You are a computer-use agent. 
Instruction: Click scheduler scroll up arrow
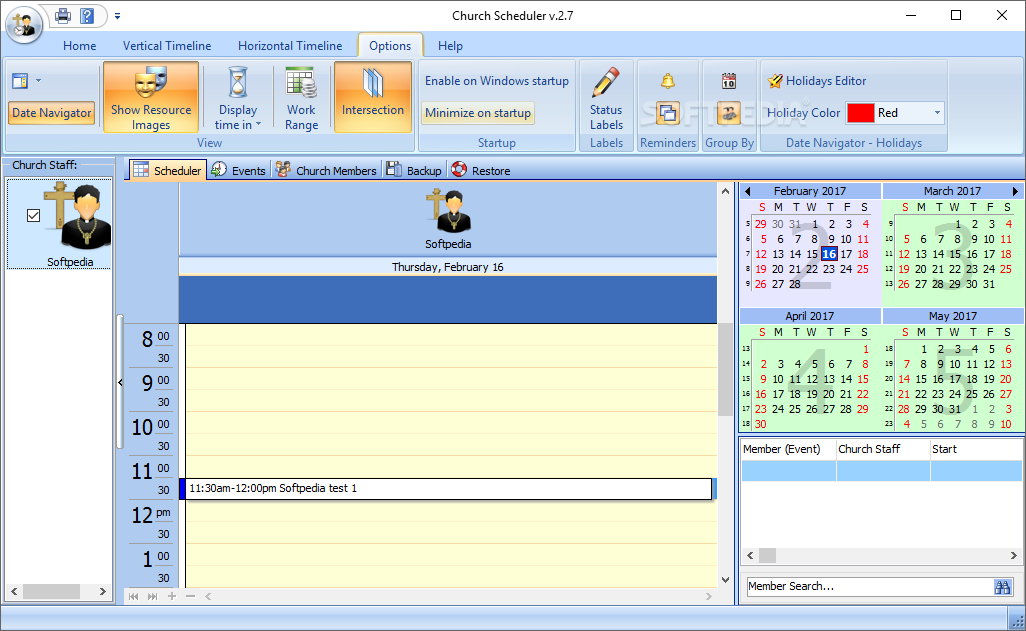(725, 191)
